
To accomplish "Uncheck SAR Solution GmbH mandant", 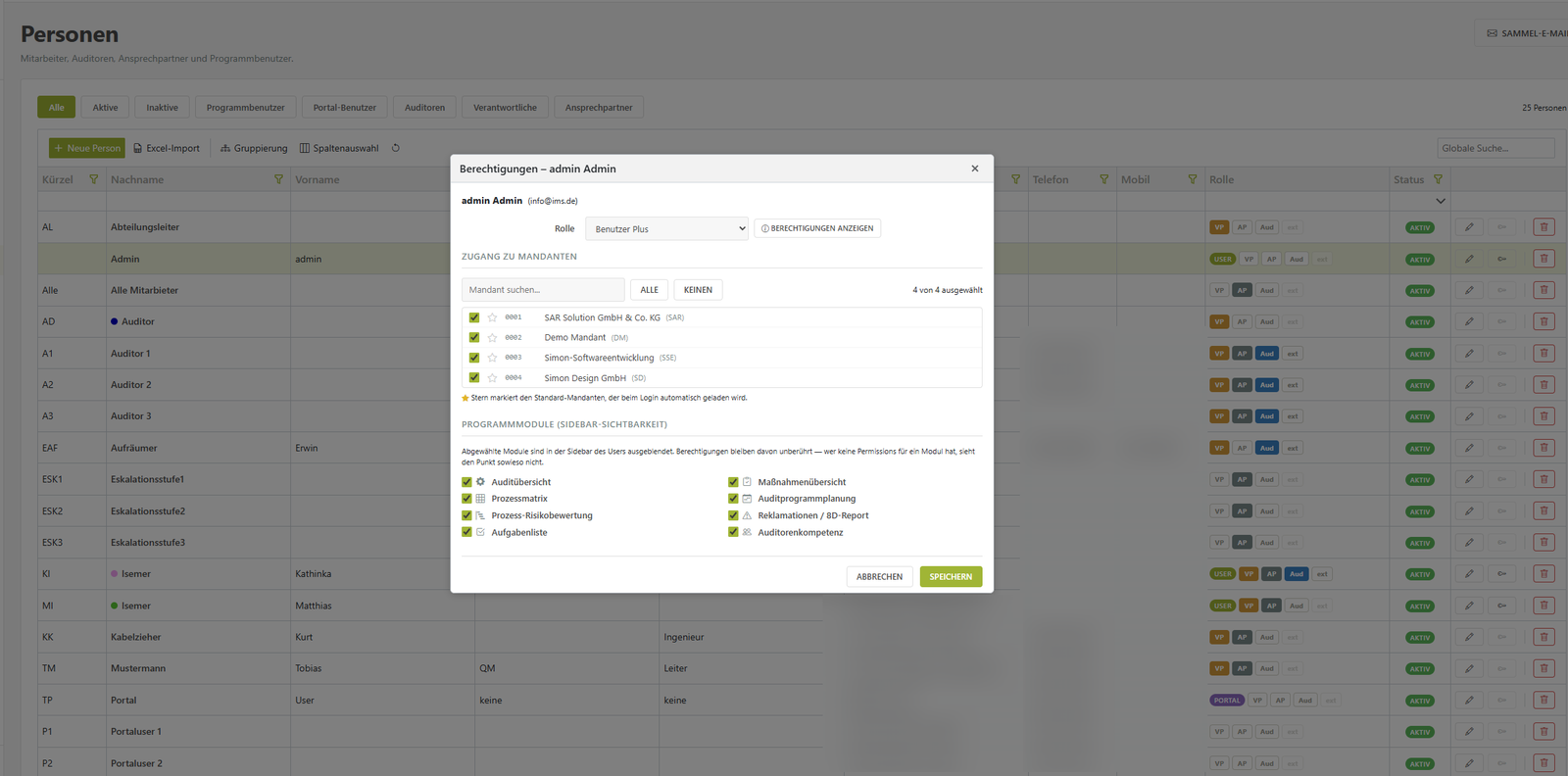I will pos(474,317).
